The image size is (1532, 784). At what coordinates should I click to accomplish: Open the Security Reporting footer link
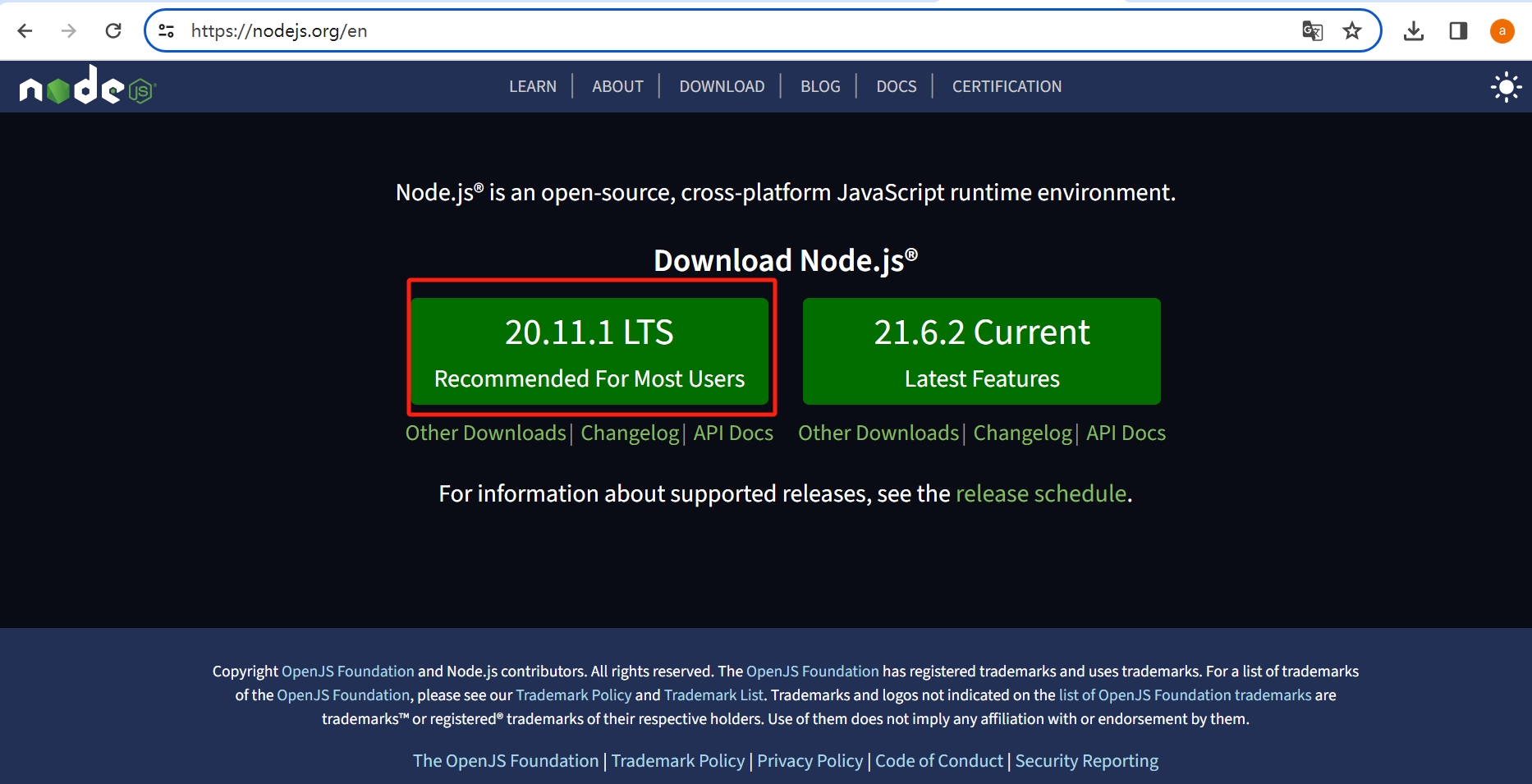1087,761
